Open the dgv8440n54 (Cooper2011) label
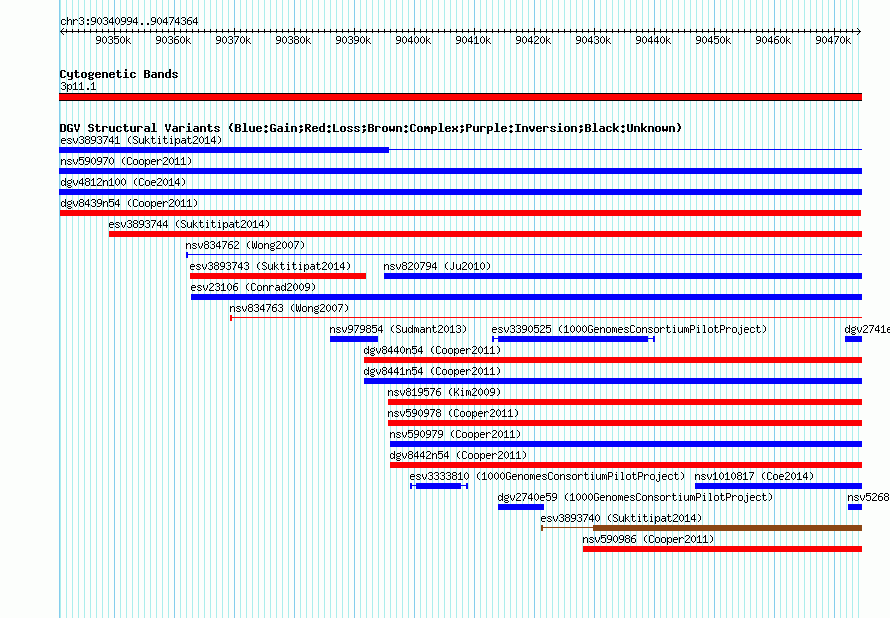 433,350
